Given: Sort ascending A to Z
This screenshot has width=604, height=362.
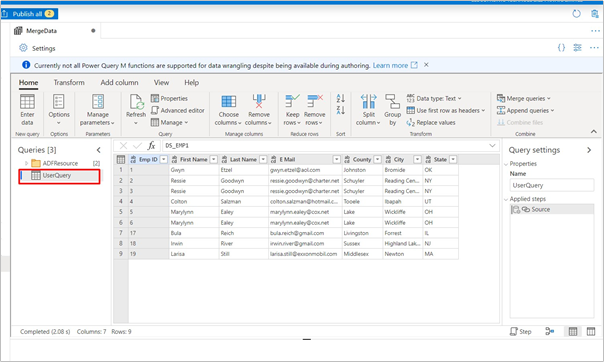Looking at the screenshot, I should [341, 98].
